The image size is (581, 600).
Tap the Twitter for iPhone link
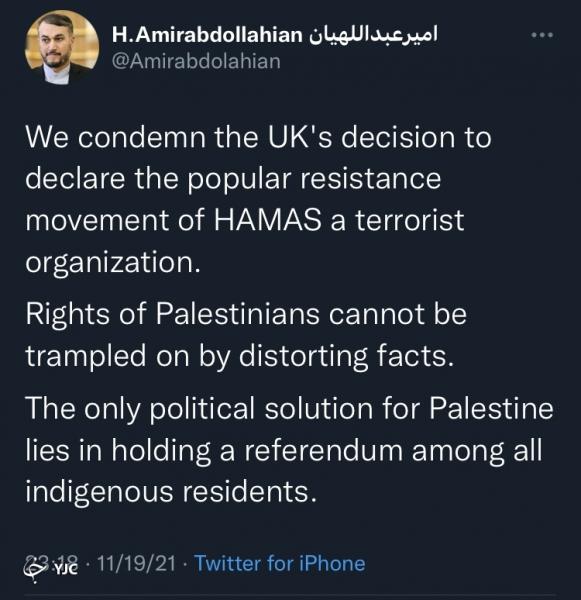click(280, 563)
